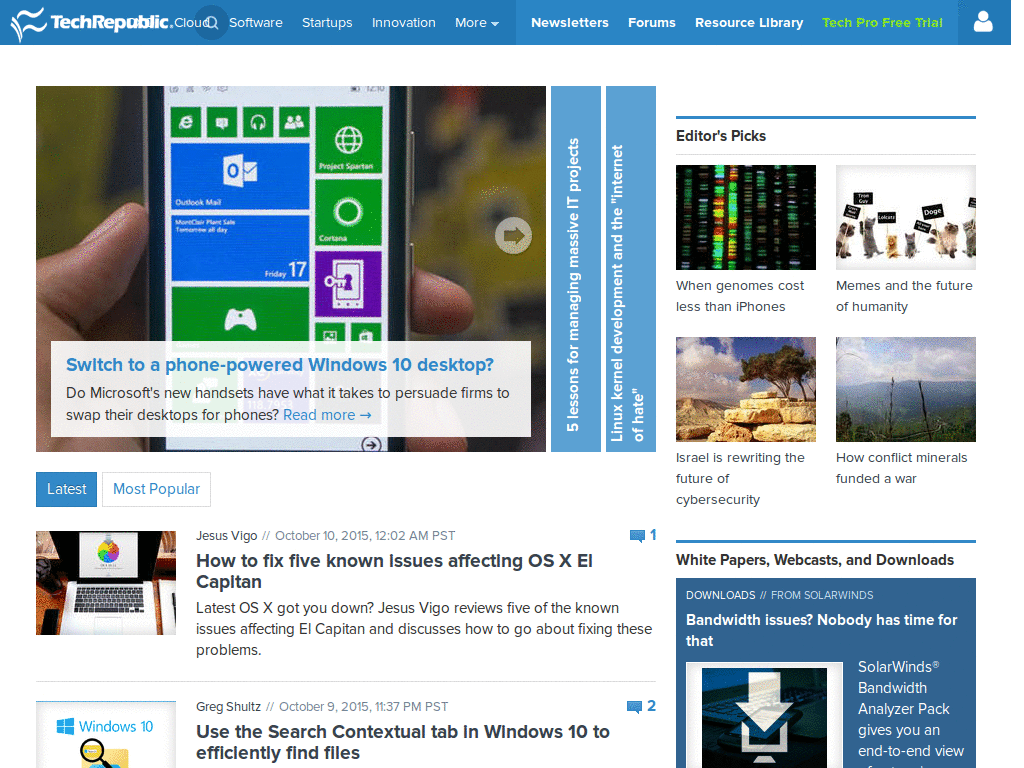This screenshot has width=1024, height=768.
Task: Open the Innovation nav item
Action: pos(404,23)
